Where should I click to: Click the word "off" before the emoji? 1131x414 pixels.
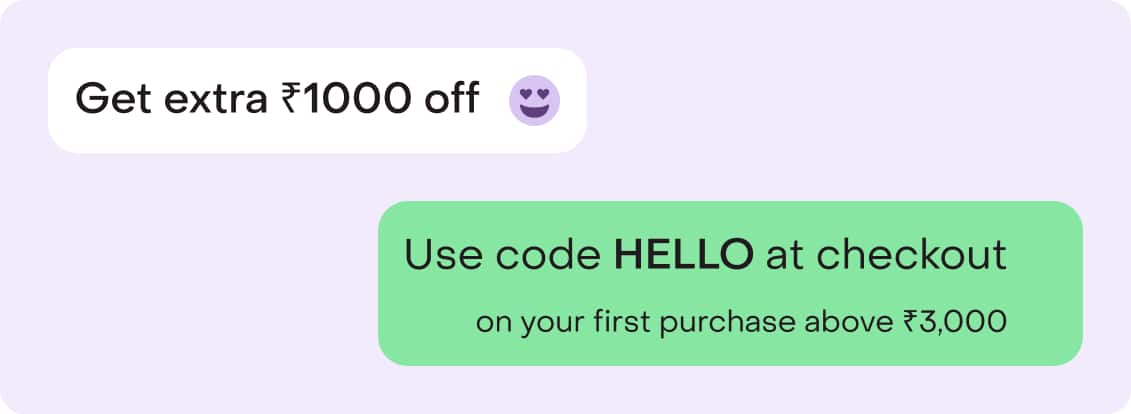click(x=452, y=98)
